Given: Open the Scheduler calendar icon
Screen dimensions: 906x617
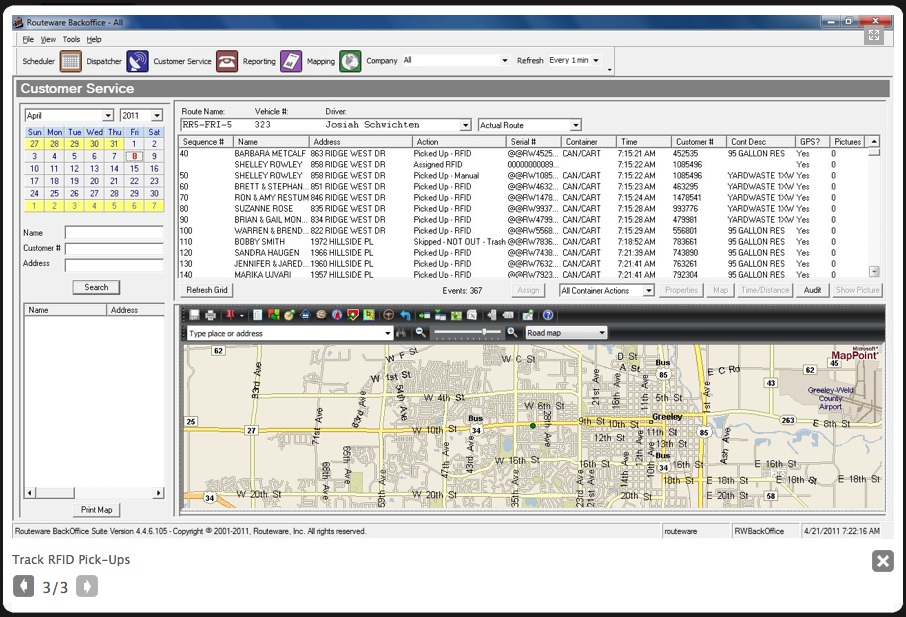Looking at the screenshot, I should [x=70, y=61].
